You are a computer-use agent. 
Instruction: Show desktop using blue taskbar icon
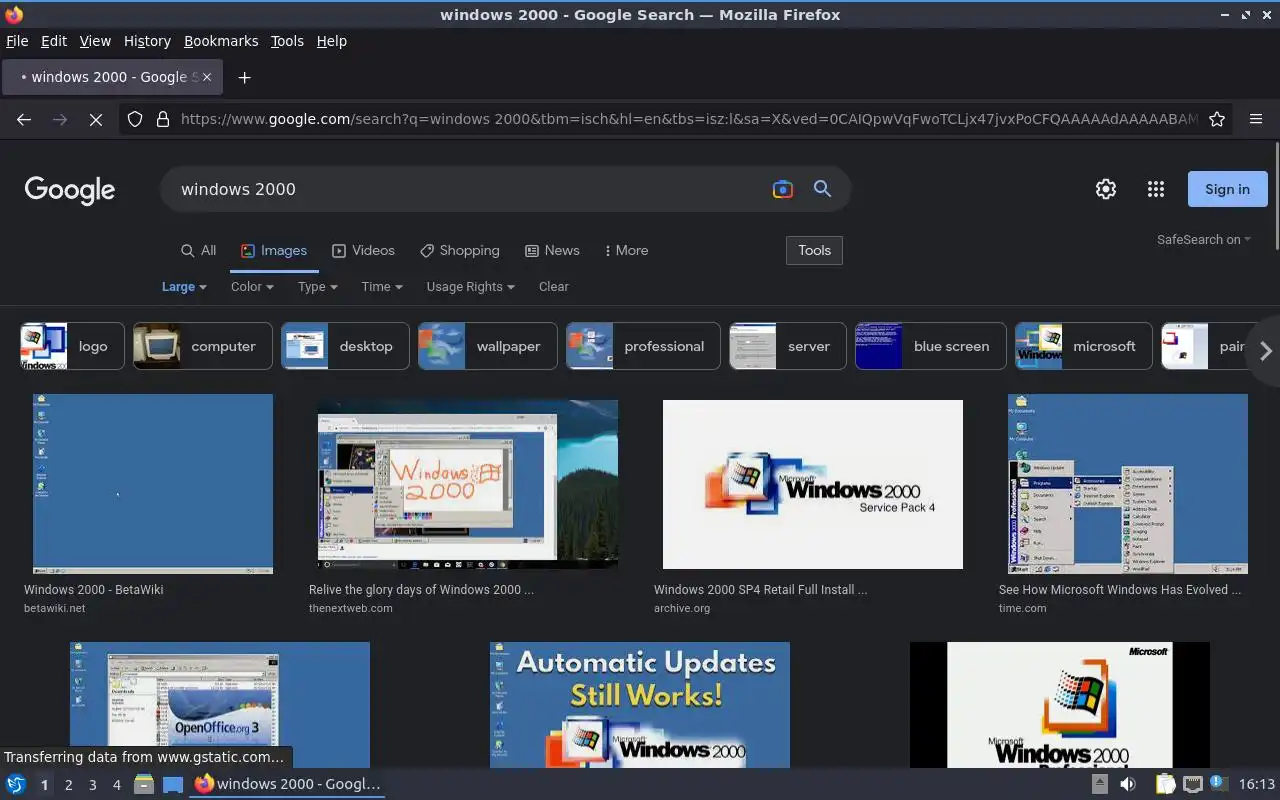click(173, 784)
